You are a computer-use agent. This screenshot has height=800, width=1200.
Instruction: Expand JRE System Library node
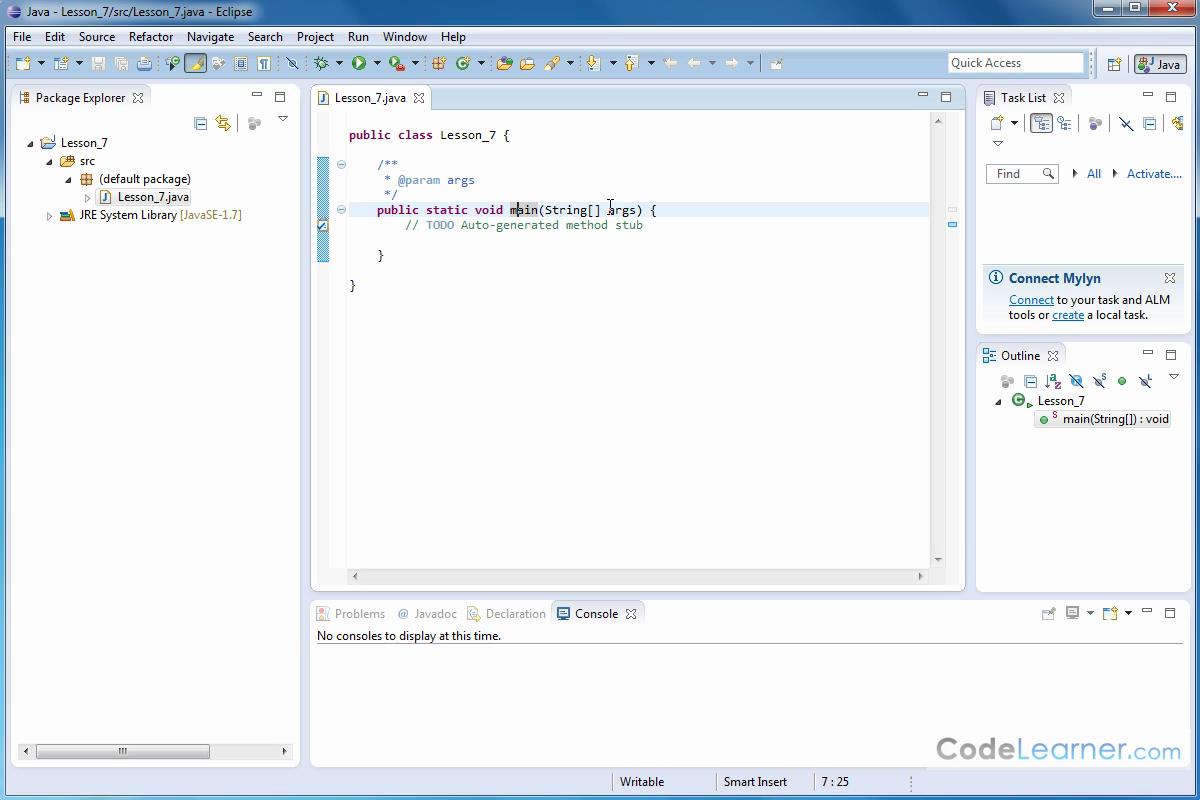[x=49, y=215]
